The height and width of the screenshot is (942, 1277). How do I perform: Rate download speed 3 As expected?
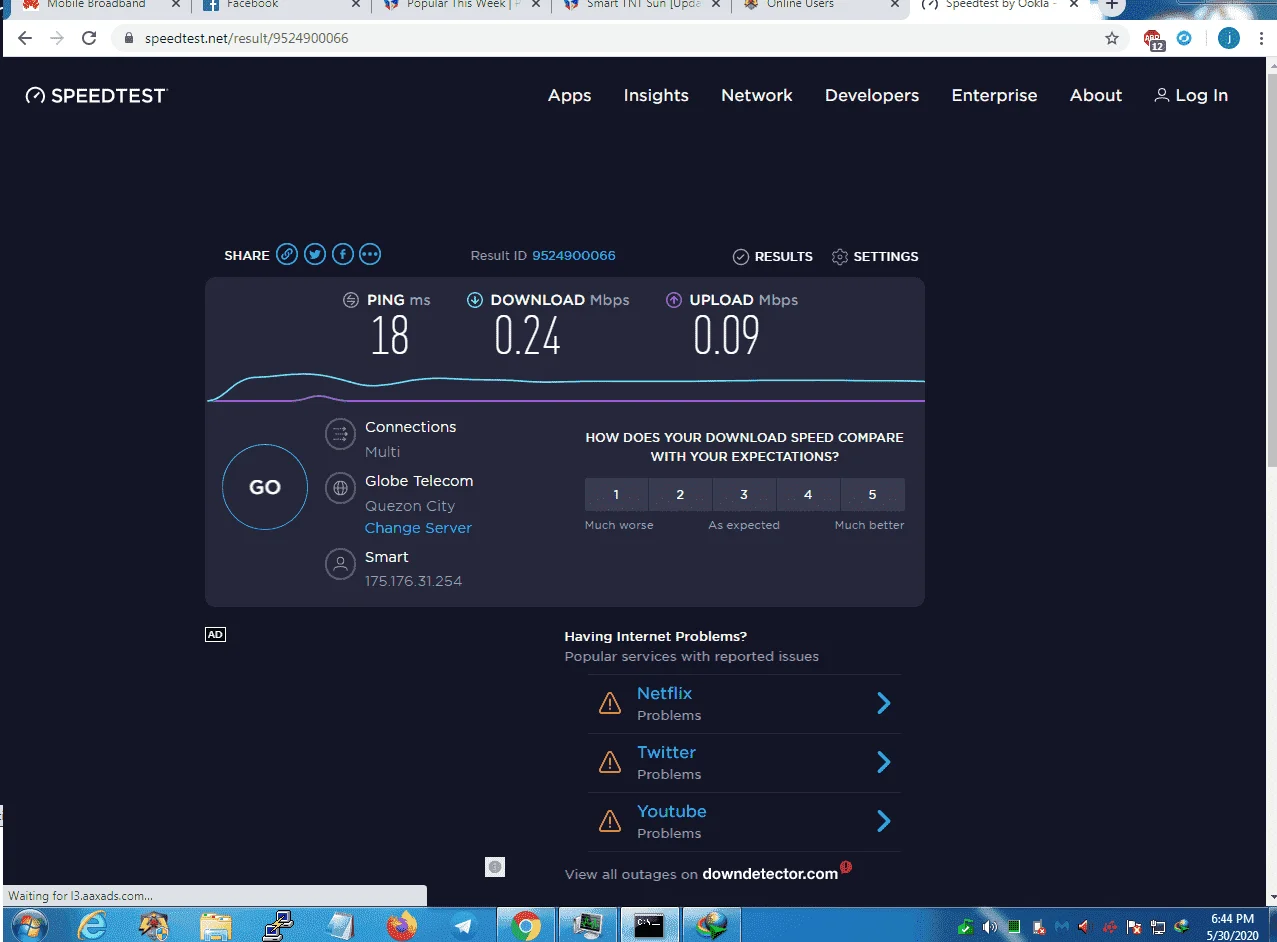(744, 495)
